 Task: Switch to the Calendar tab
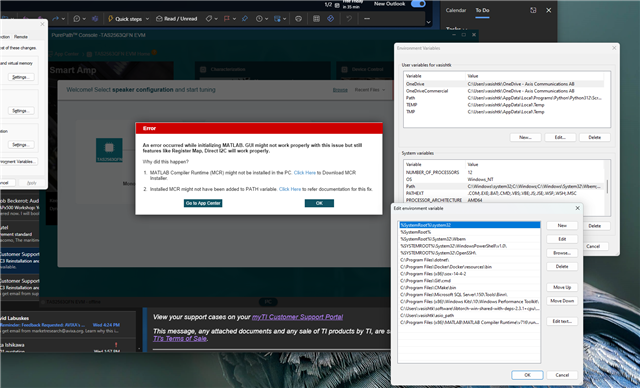pyautogui.click(x=456, y=10)
